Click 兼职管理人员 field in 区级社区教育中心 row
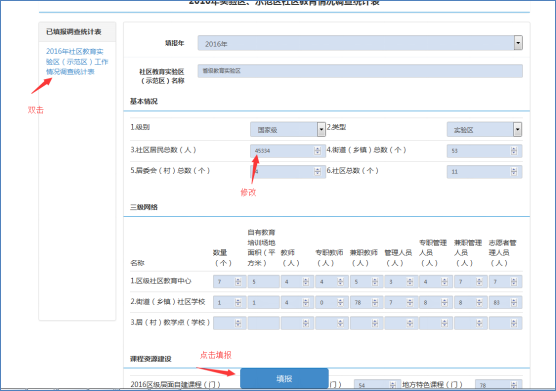 tap(471, 281)
